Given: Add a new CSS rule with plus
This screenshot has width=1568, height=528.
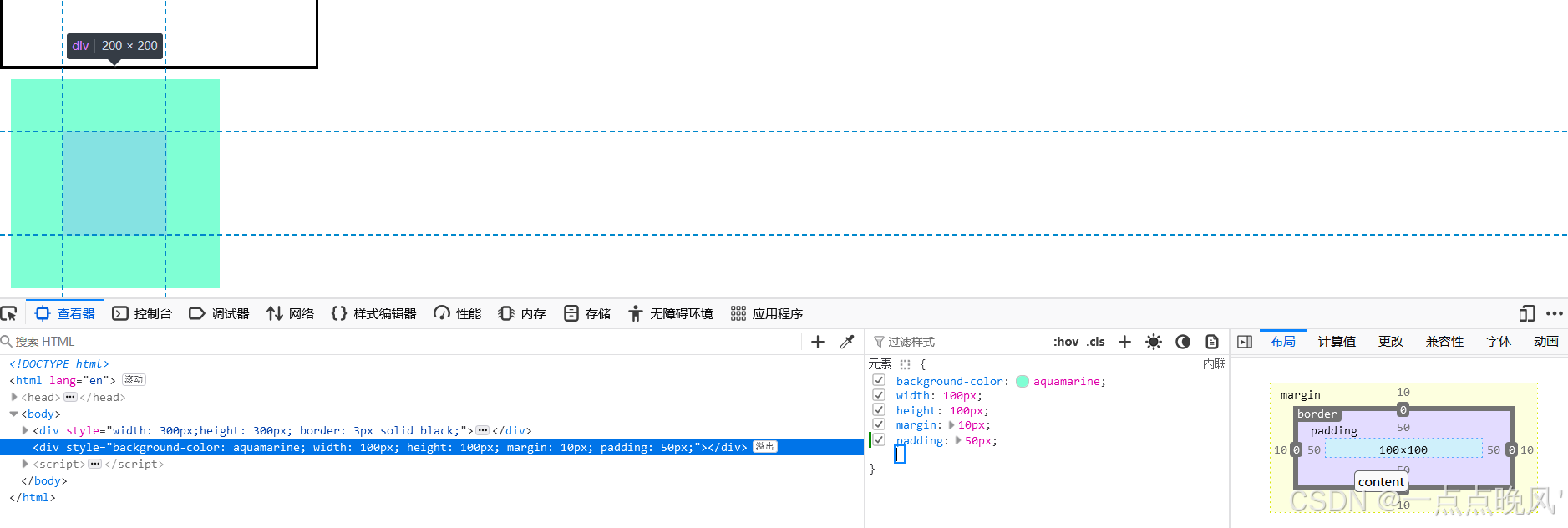Looking at the screenshot, I should pyautogui.click(x=1124, y=342).
